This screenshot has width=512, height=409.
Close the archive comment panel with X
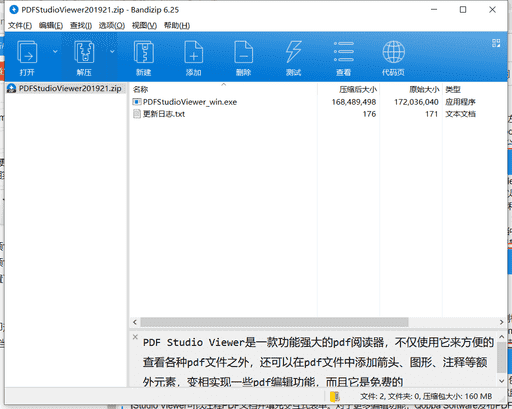tap(135, 337)
